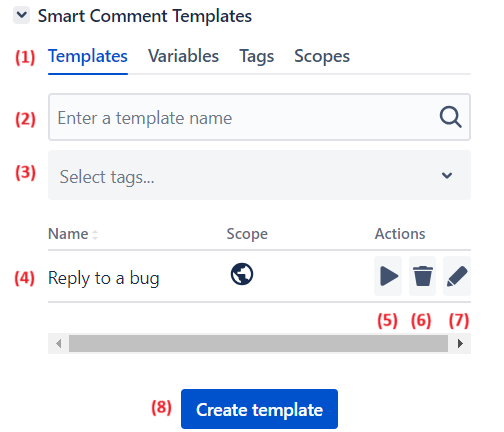Click the horizontal scrollbar thumb

258,343
